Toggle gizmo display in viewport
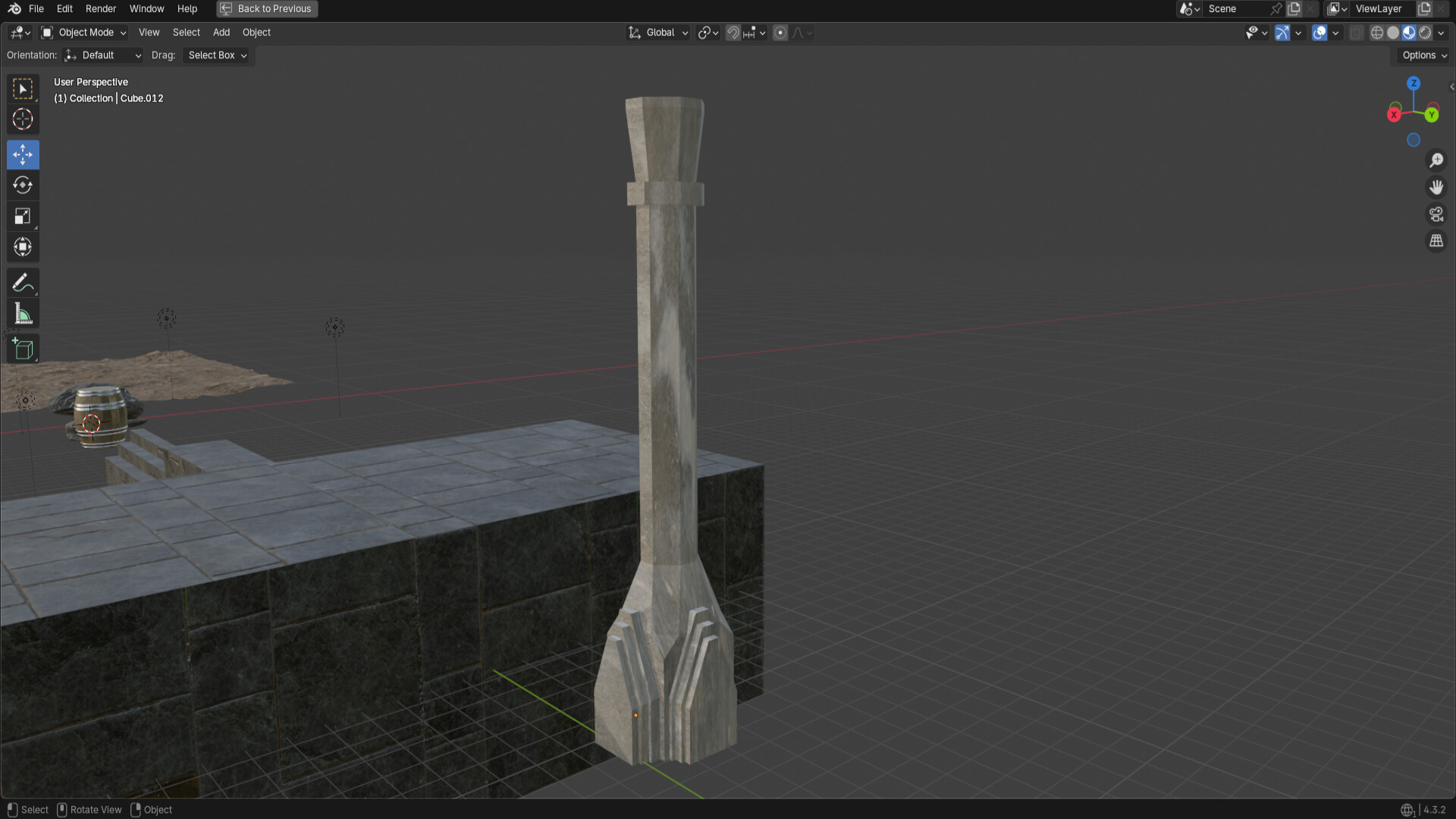The width and height of the screenshot is (1456, 819). pyautogui.click(x=1282, y=33)
